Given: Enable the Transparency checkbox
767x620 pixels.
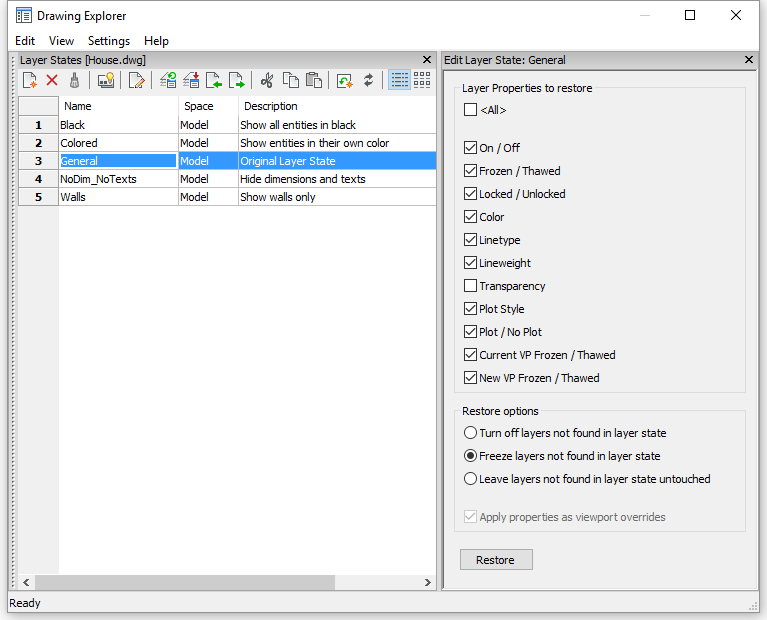Looking at the screenshot, I should point(471,286).
